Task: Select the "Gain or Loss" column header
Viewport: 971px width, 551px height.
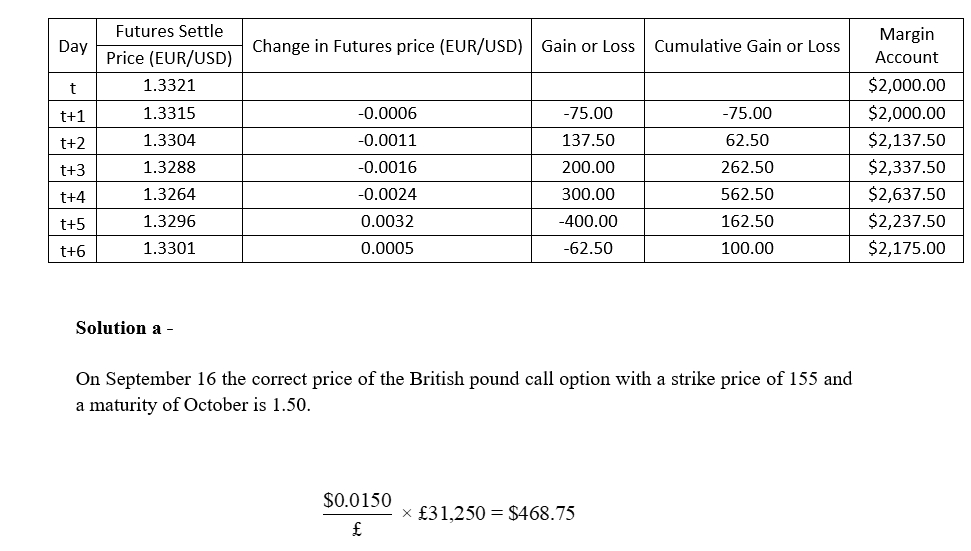Action: tap(588, 46)
